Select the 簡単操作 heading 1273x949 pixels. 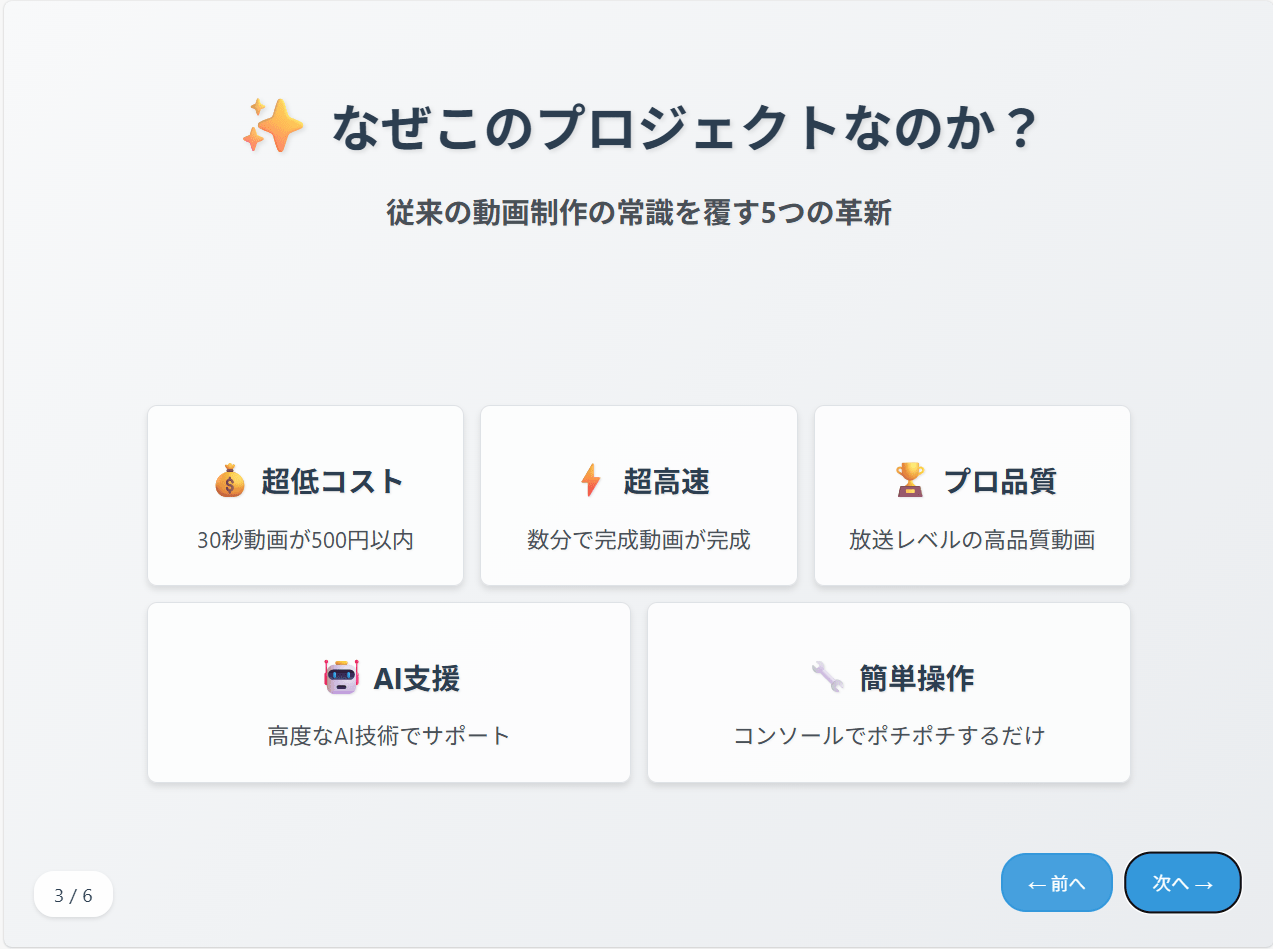click(917, 678)
